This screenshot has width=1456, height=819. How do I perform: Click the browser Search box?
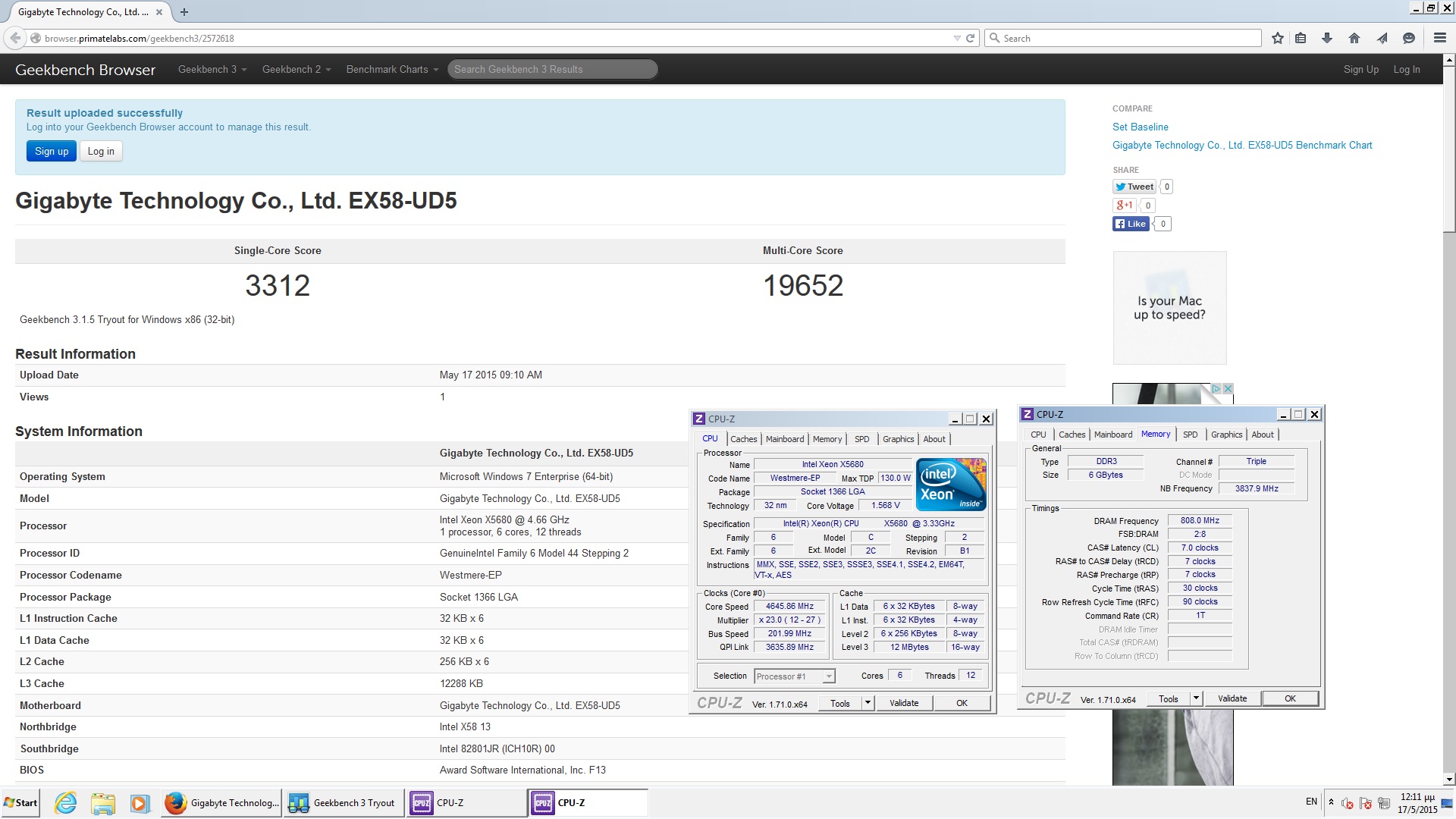tap(1123, 38)
